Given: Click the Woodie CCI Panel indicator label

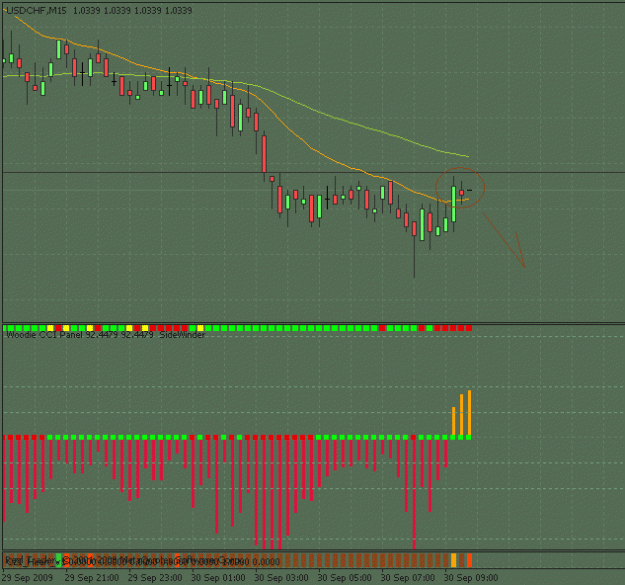Looking at the screenshot, I should coord(45,335).
